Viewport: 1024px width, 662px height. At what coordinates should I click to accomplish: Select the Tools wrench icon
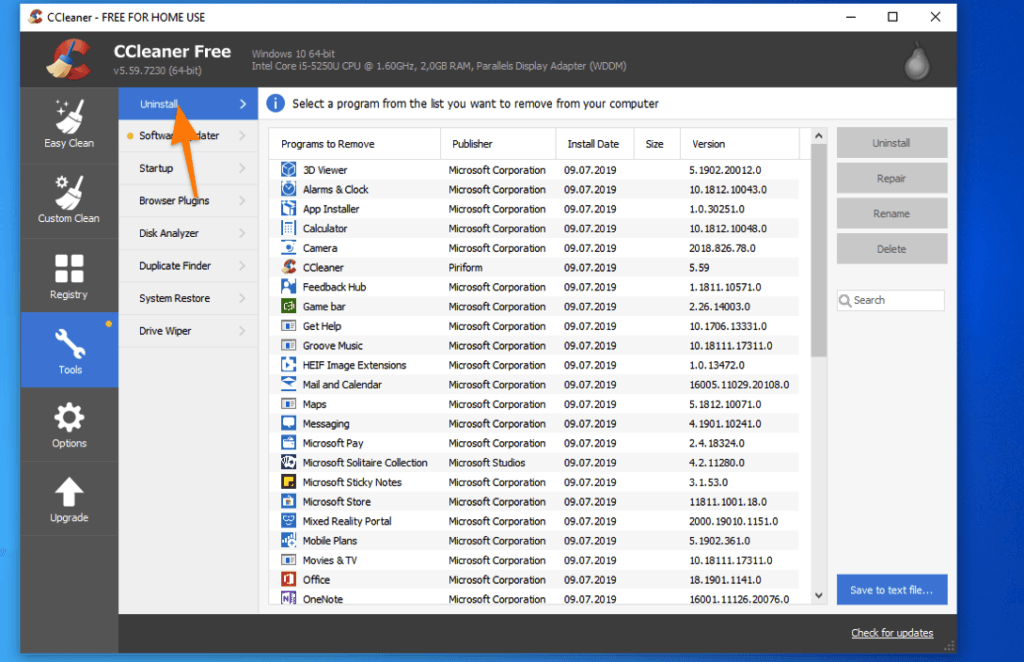[x=69, y=344]
